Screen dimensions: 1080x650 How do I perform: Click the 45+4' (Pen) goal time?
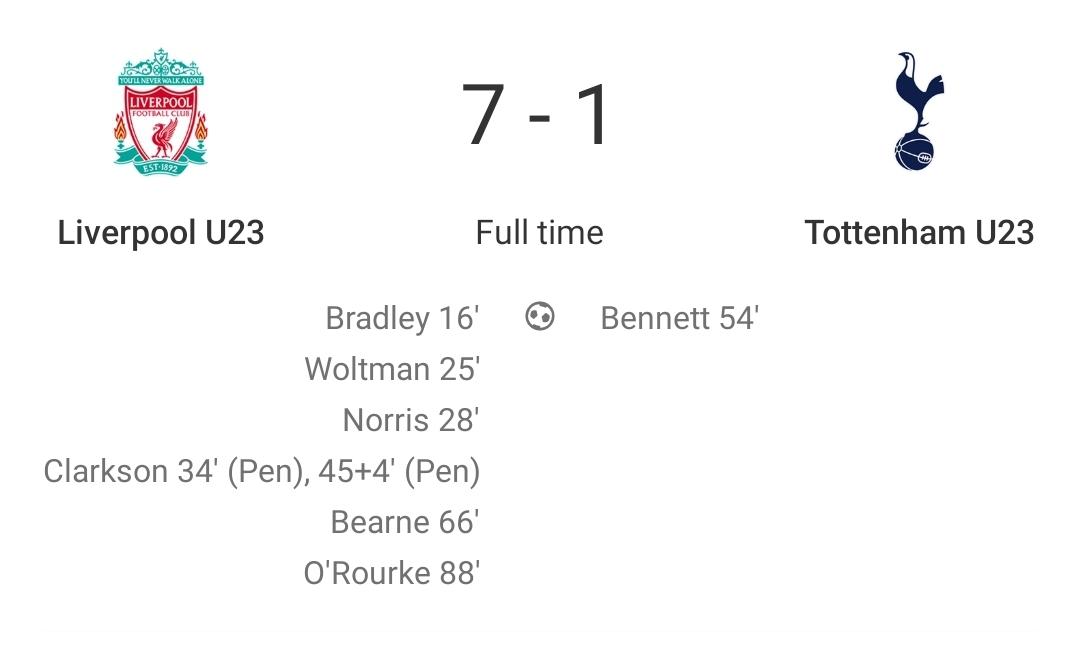[399, 472]
